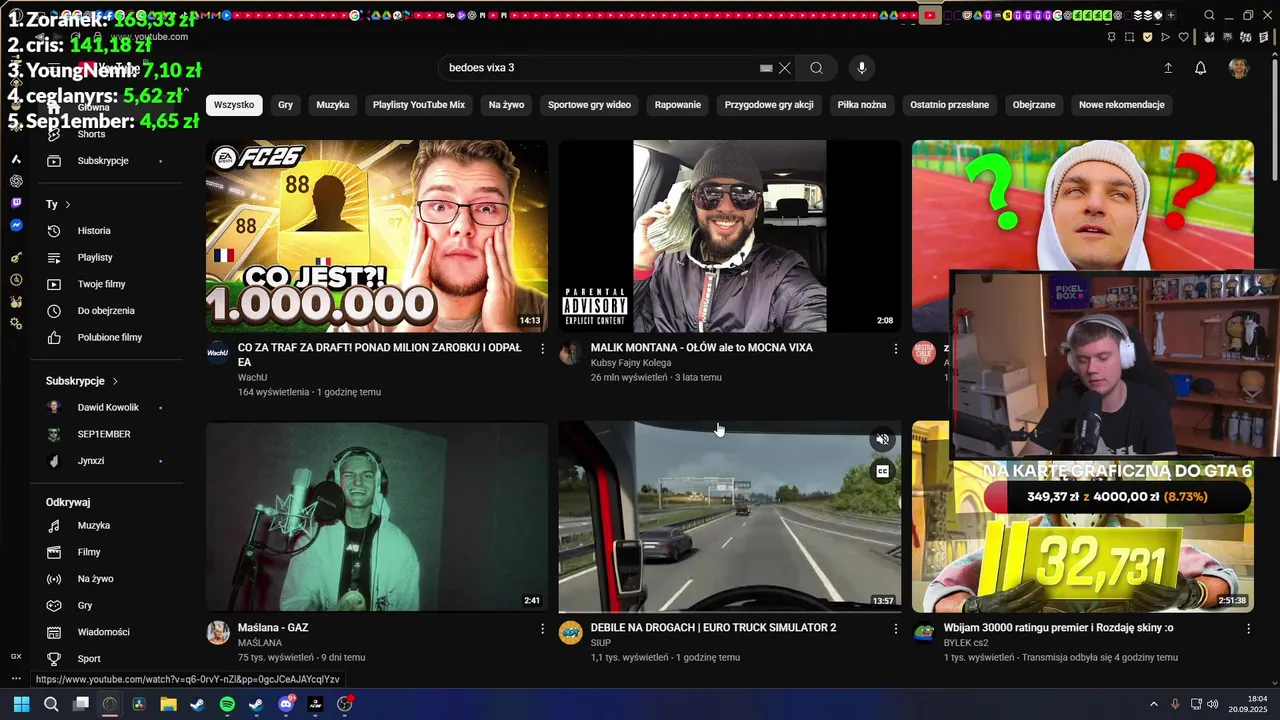Open Windows Start menu
The height and width of the screenshot is (720, 1280).
[x=22, y=704]
